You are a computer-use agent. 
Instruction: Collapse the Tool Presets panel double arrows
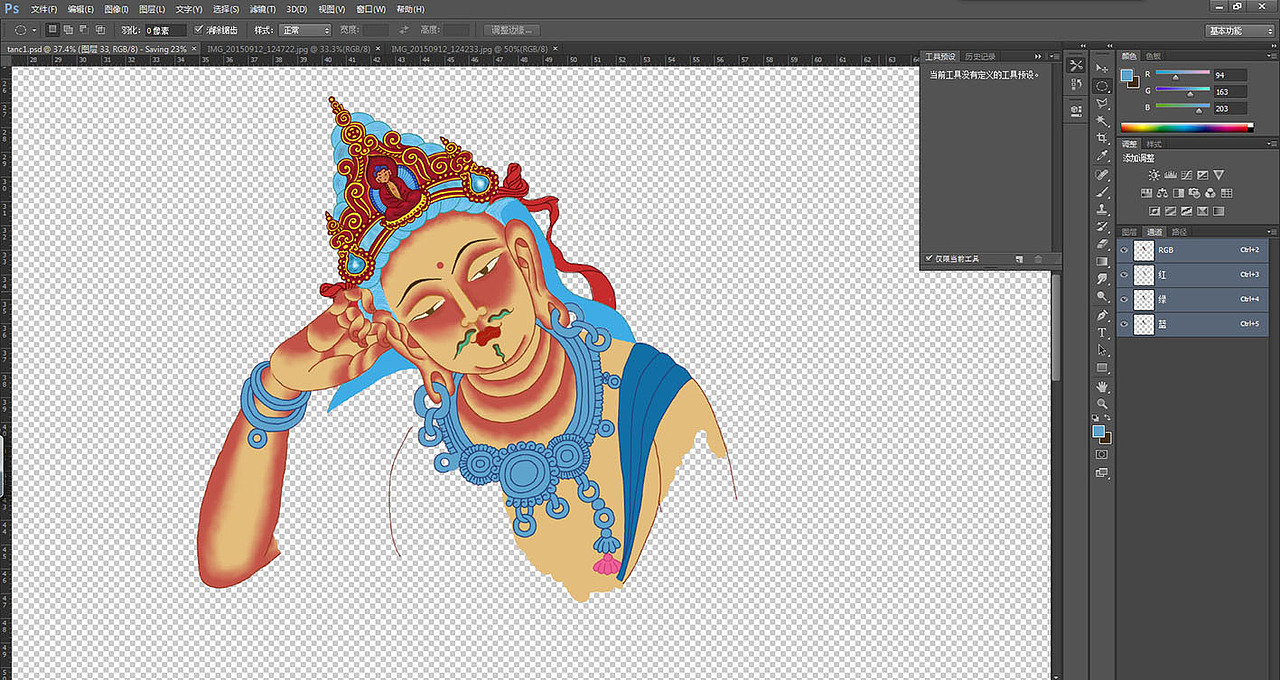click(1038, 57)
